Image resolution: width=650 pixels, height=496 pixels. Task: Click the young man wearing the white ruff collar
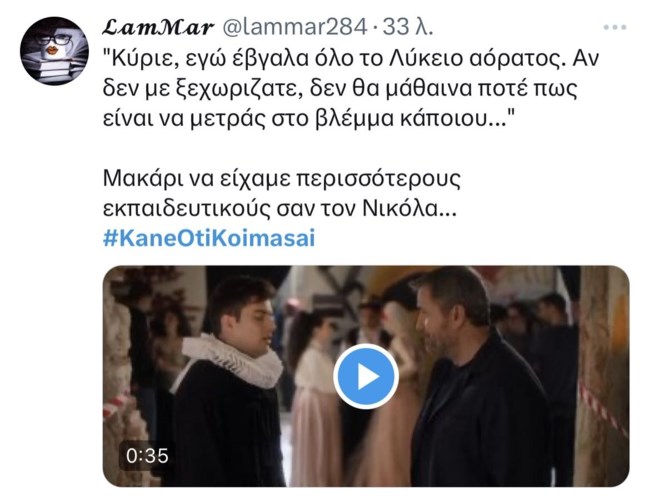229,381
